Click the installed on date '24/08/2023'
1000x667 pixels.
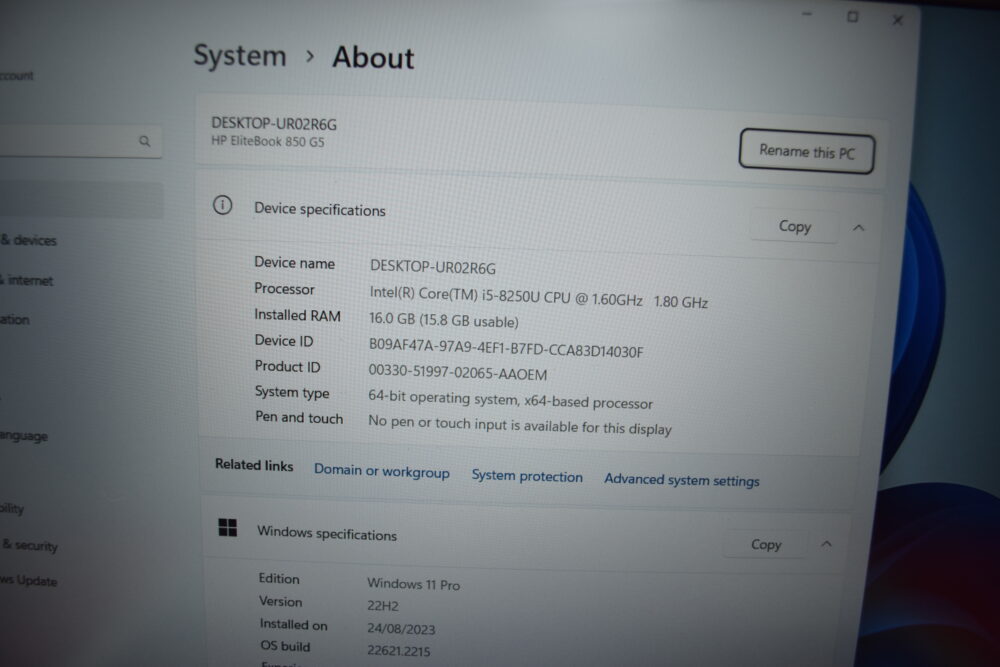[401, 629]
